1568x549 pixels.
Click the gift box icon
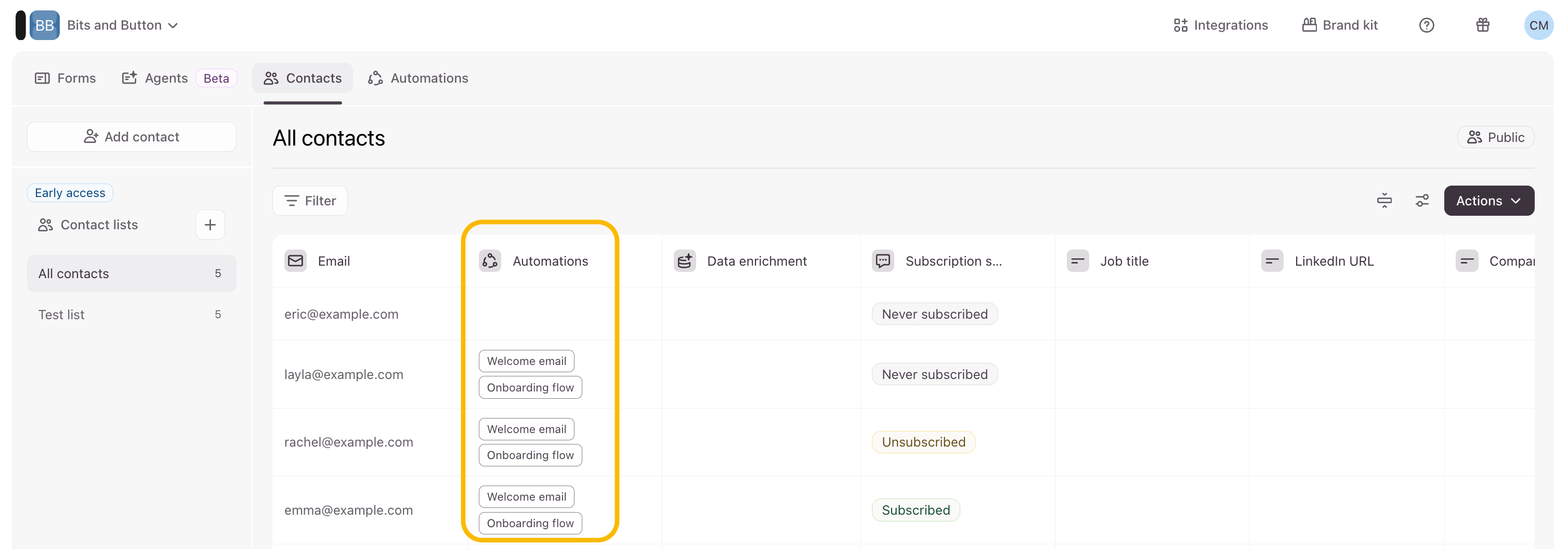[1482, 25]
